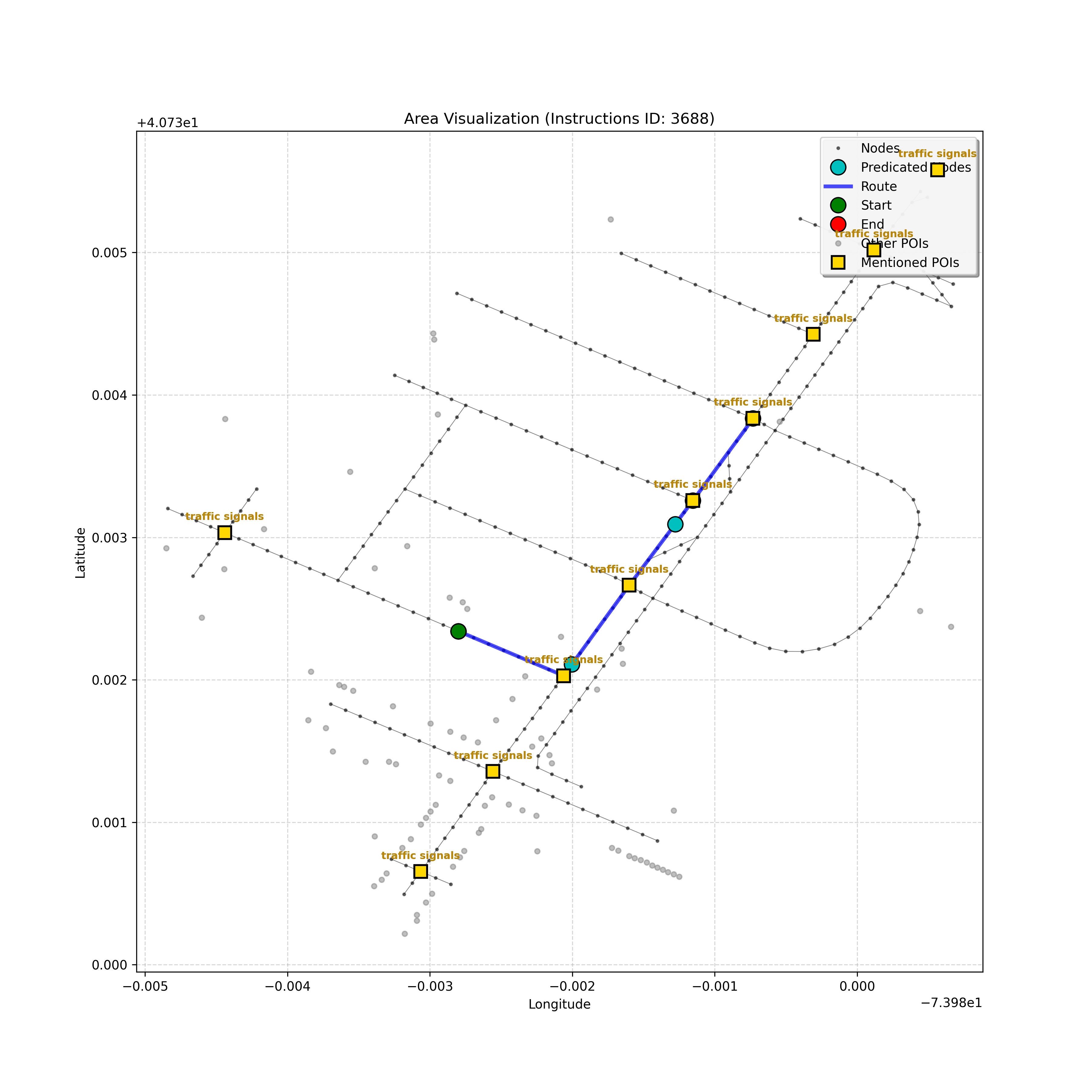Click the cyan predicated node on the route midpoint
This screenshot has width=1092, height=1092.
[x=675, y=524]
